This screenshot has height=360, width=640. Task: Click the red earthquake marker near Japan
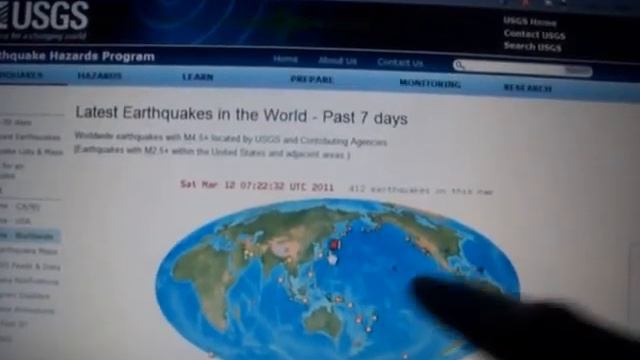click(335, 244)
